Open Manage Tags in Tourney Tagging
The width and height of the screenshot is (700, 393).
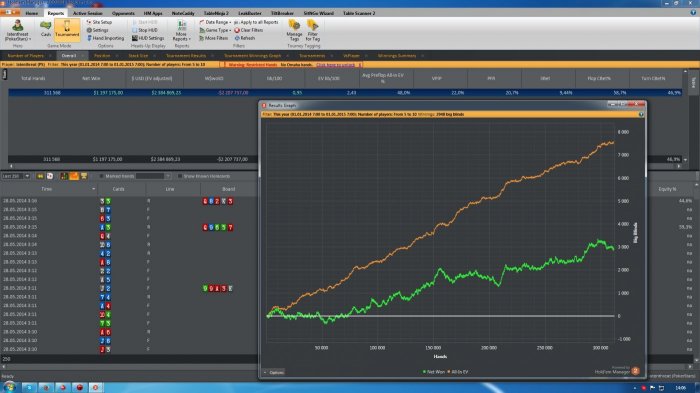coord(294,30)
